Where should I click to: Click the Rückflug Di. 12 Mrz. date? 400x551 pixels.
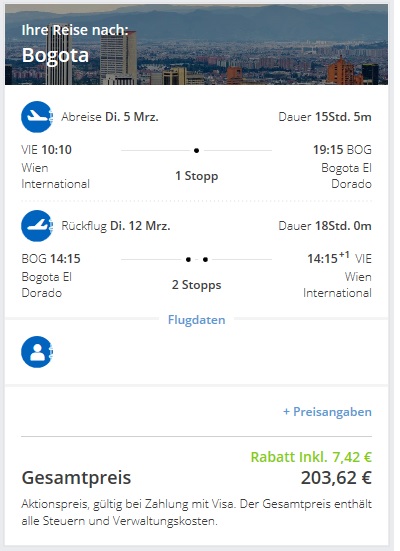coord(116,226)
